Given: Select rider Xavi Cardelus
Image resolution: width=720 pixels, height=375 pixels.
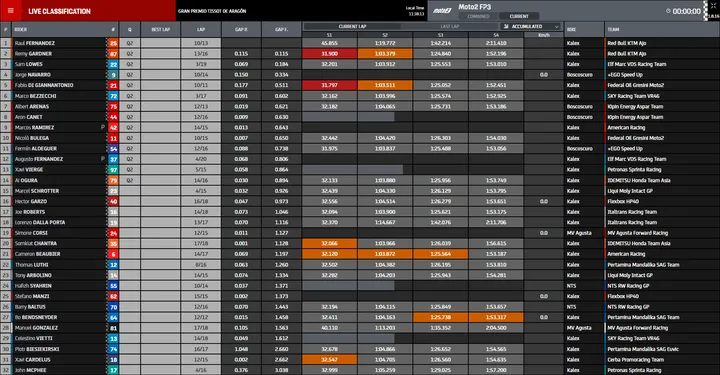Looking at the screenshot, I should (x=33, y=360).
